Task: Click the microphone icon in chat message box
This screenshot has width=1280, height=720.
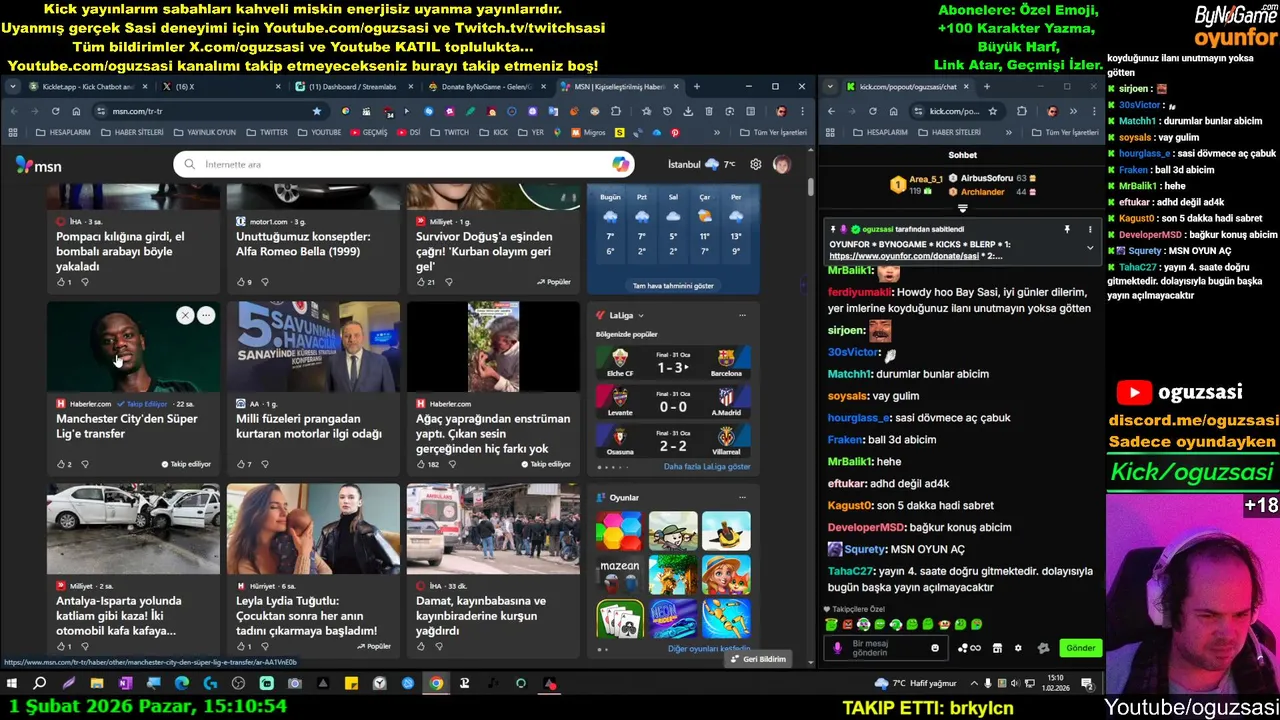Action: click(837, 648)
